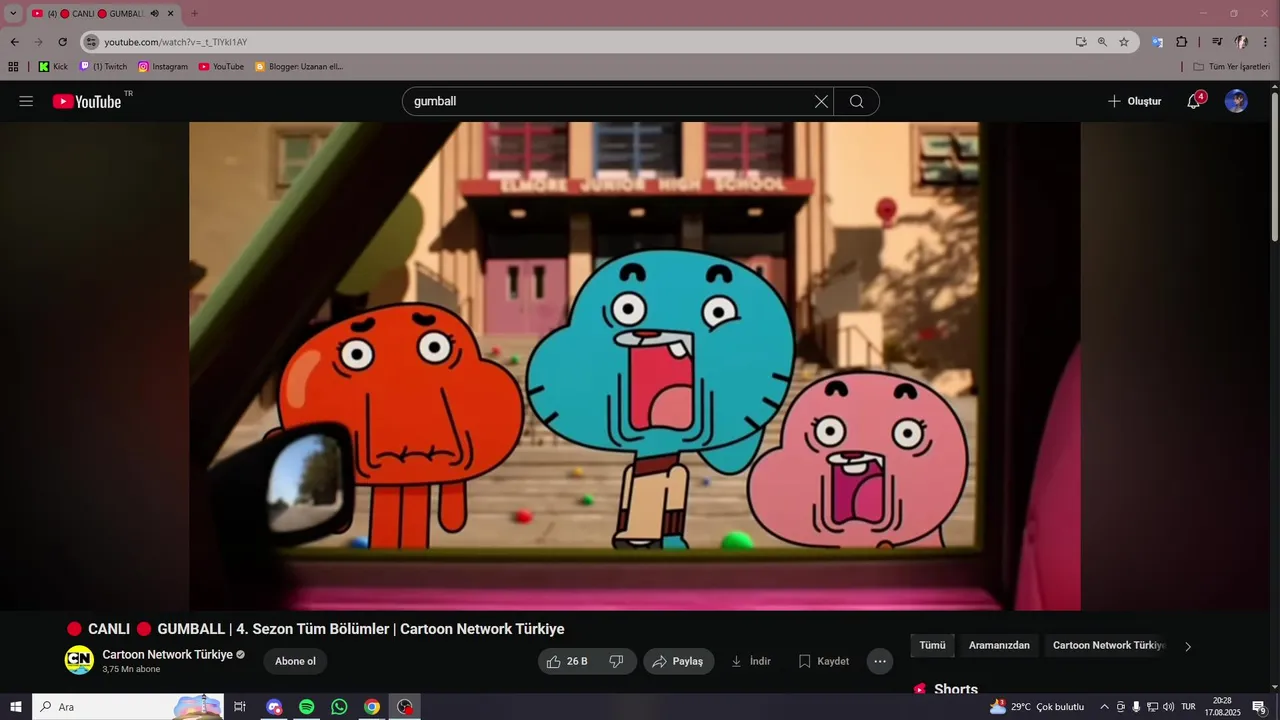Viewport: 1280px width, 720px height.
Task: Open Shorts section heading
Action: [956, 689]
